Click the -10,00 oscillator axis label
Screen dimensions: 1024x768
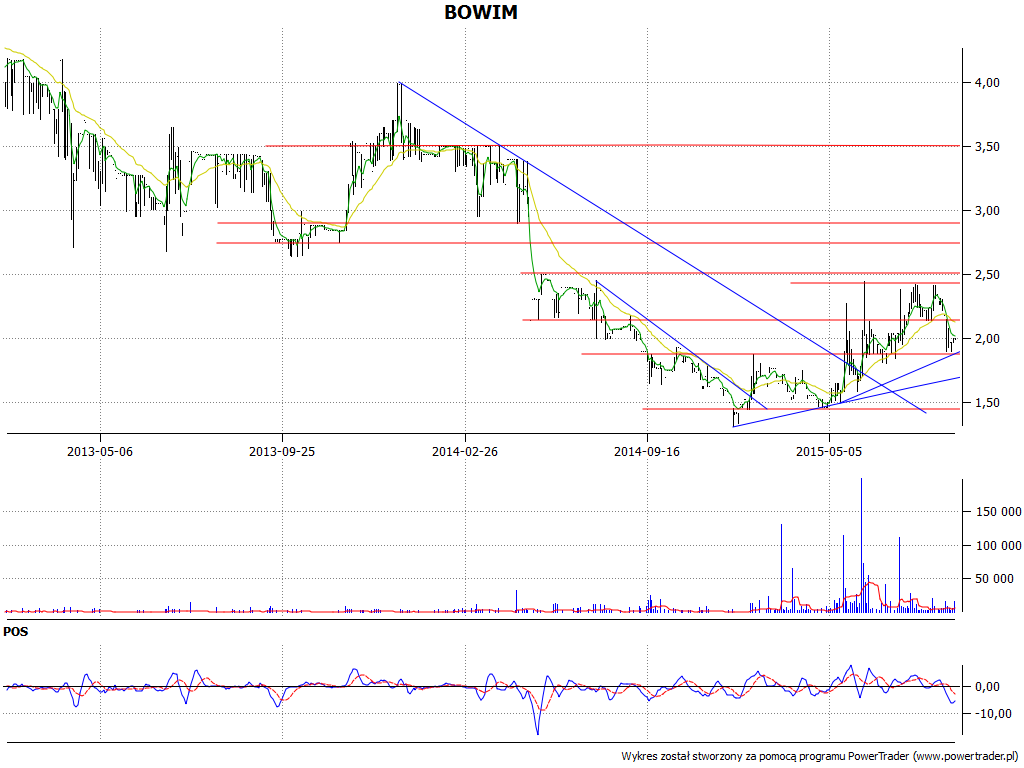(995, 714)
